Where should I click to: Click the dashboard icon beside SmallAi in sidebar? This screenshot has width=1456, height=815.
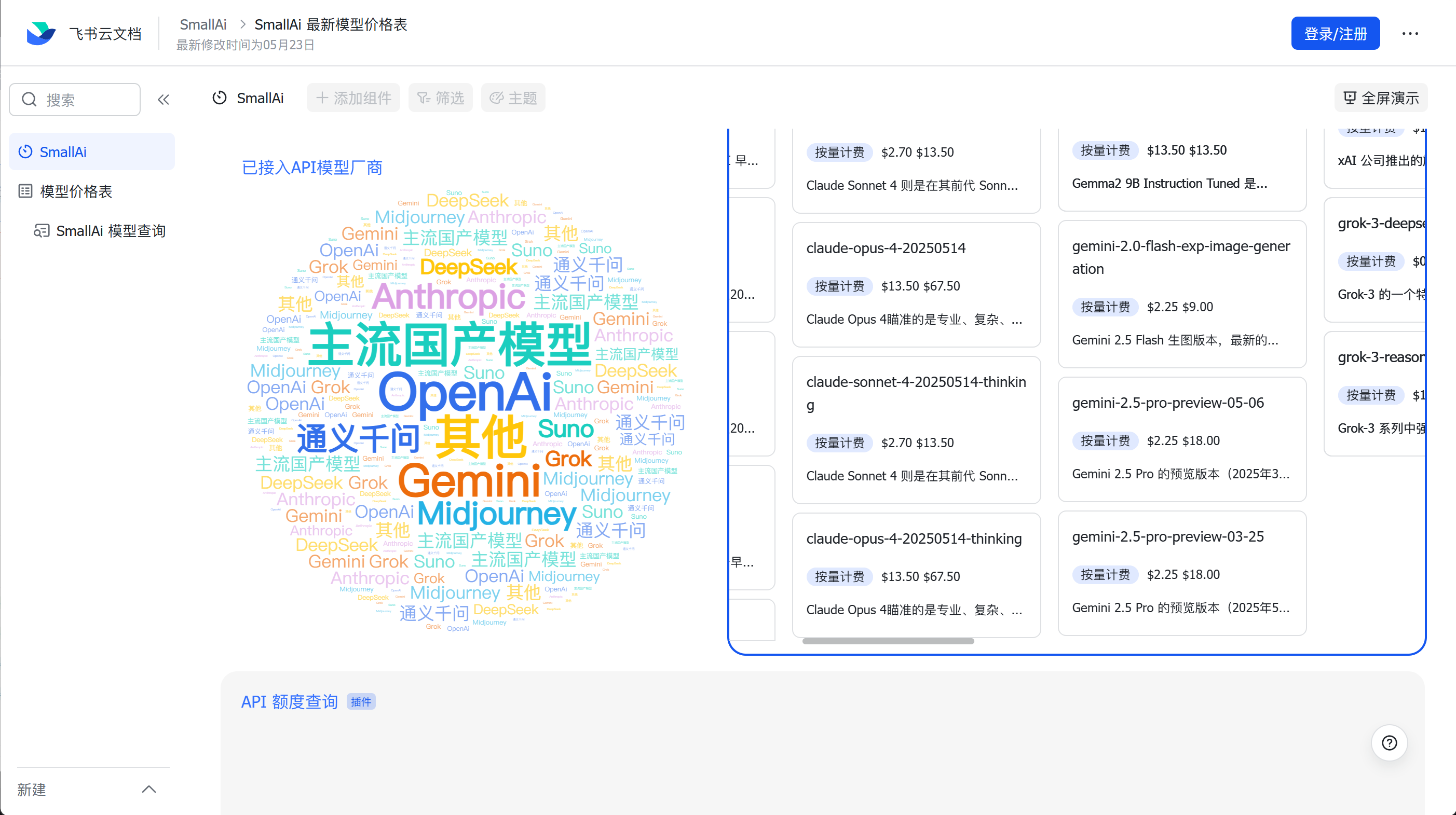coord(25,151)
